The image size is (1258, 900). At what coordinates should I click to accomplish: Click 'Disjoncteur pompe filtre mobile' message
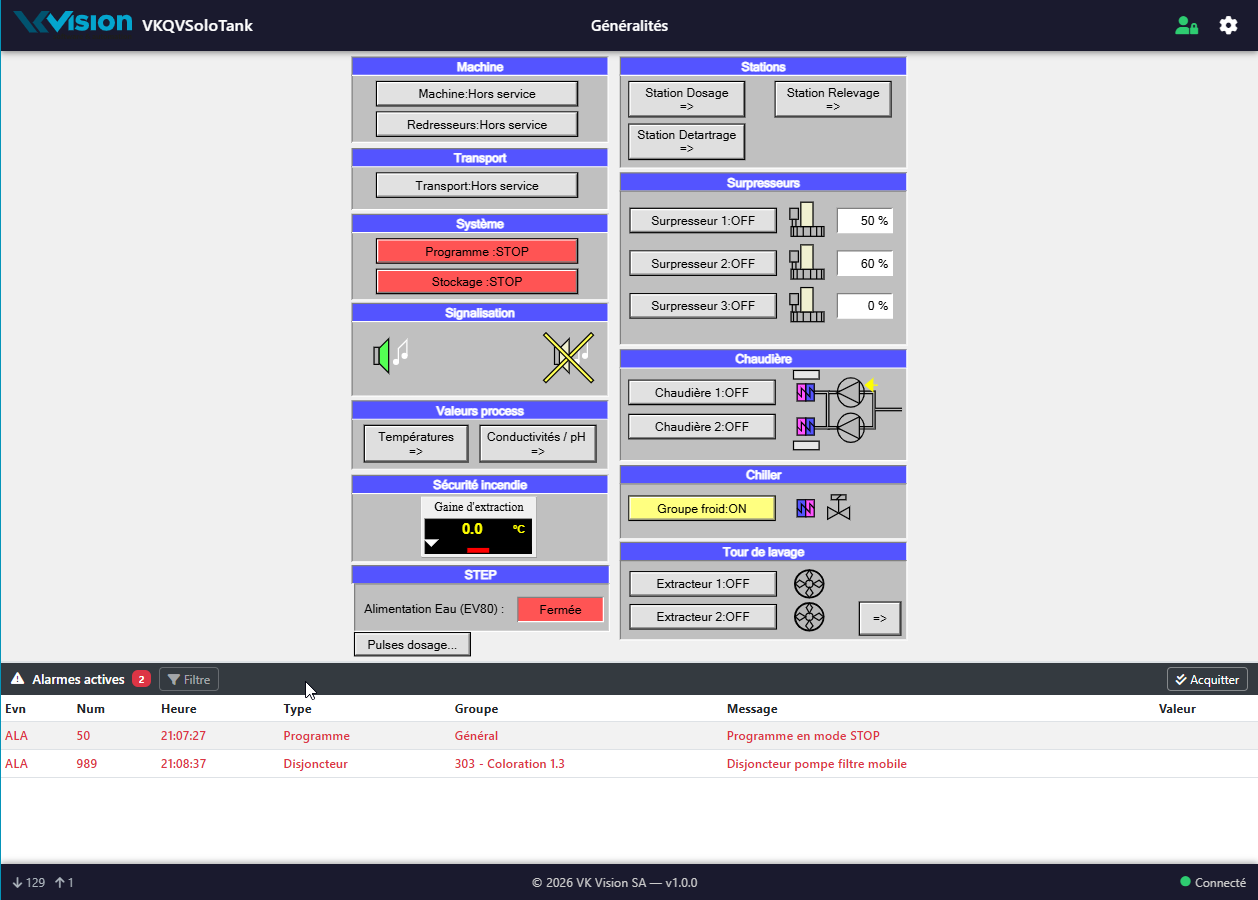(817, 764)
